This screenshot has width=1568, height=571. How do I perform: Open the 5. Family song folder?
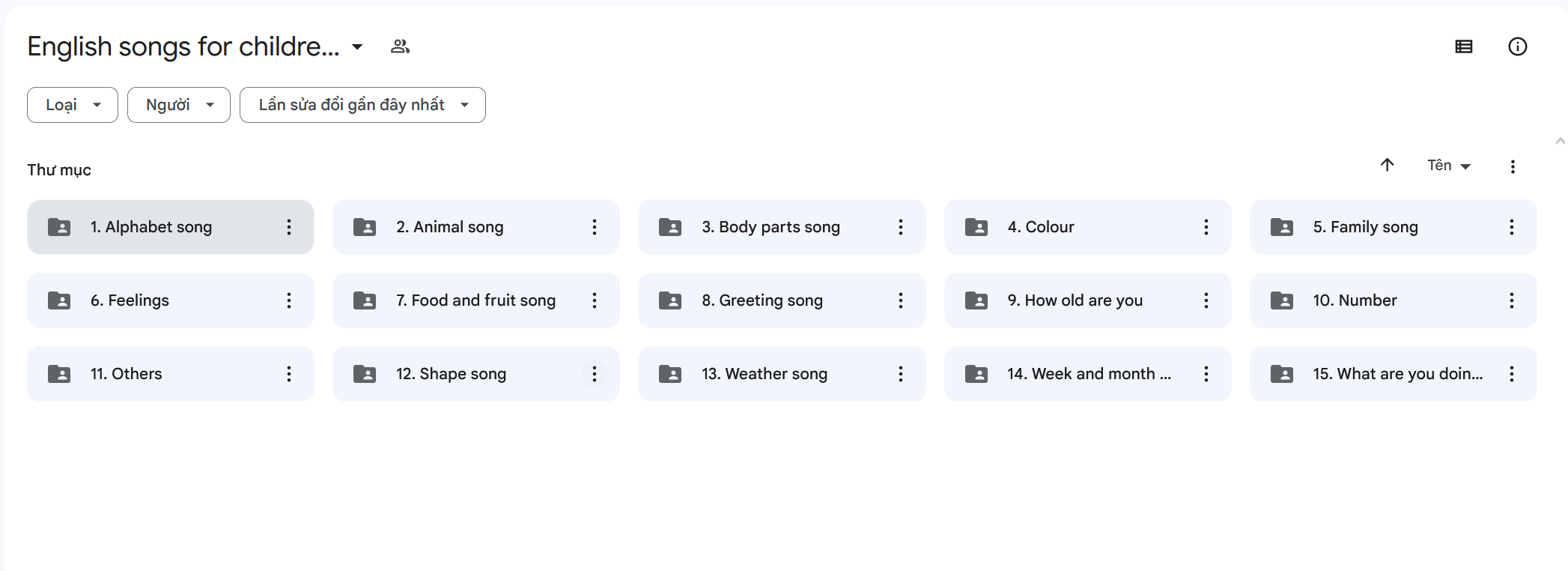click(1365, 227)
